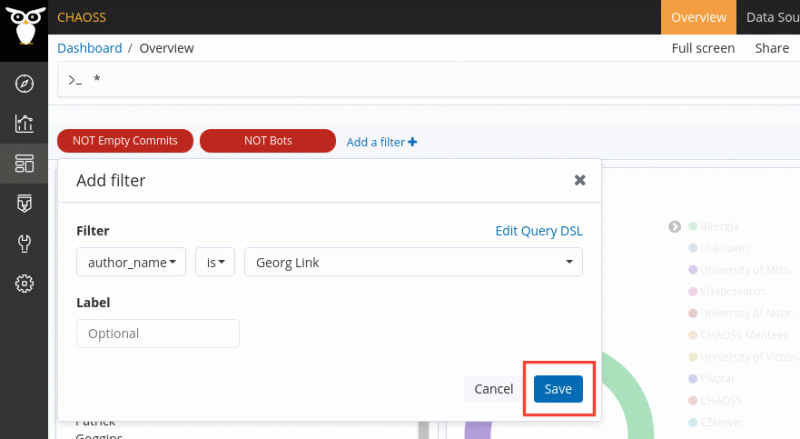The height and width of the screenshot is (439, 800).
Task: Click Share option
Action: pyautogui.click(x=772, y=48)
